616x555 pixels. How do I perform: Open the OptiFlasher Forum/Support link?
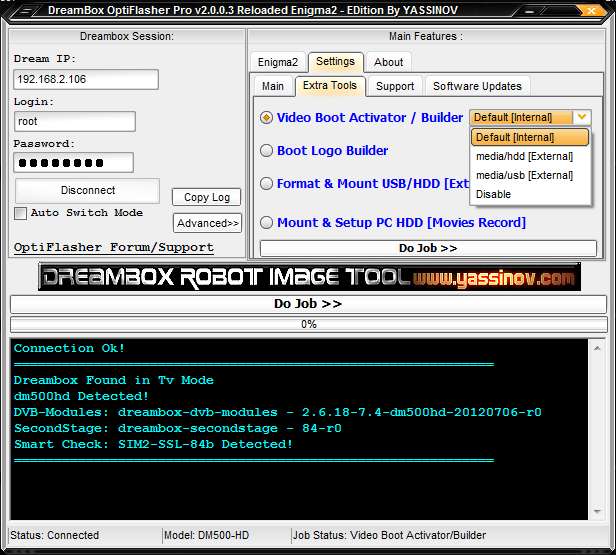point(114,247)
